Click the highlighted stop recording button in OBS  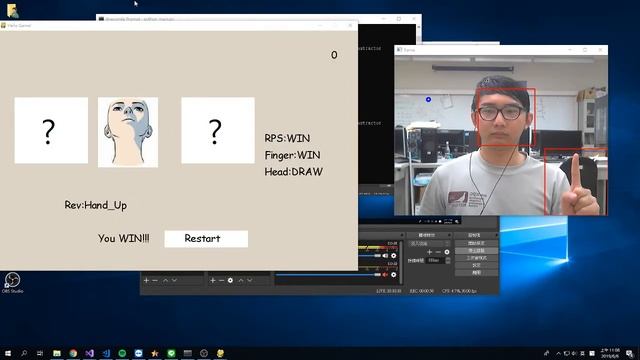(476, 251)
